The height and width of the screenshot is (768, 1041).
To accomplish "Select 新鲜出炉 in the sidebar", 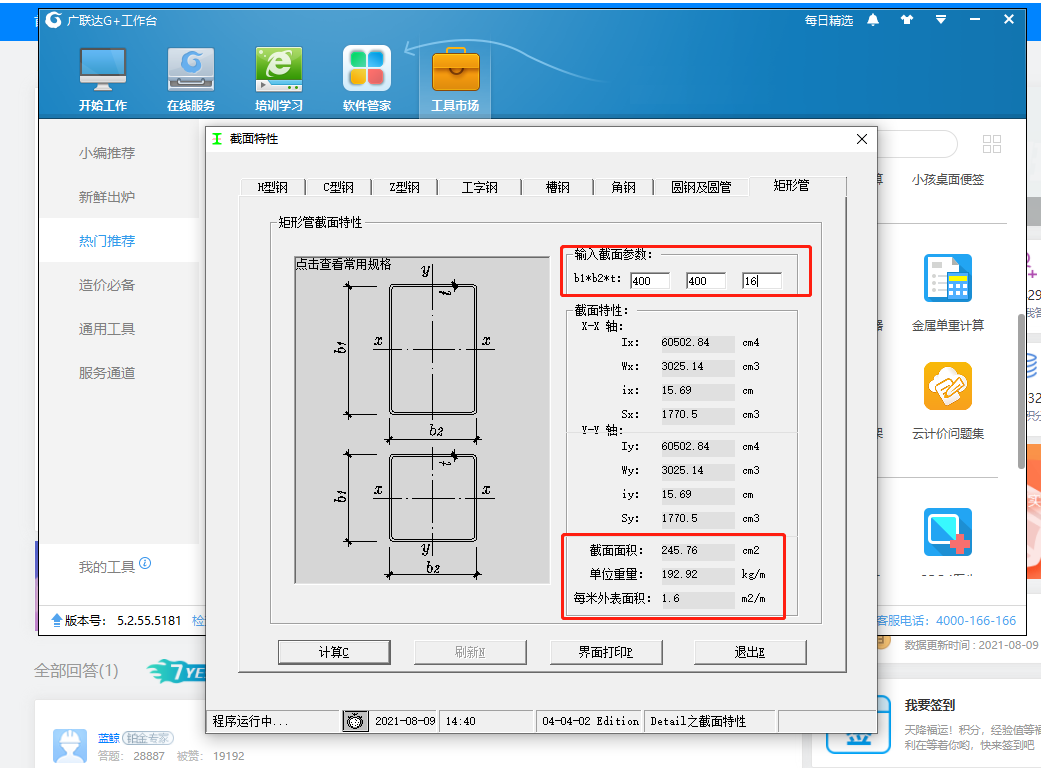I will click(107, 197).
